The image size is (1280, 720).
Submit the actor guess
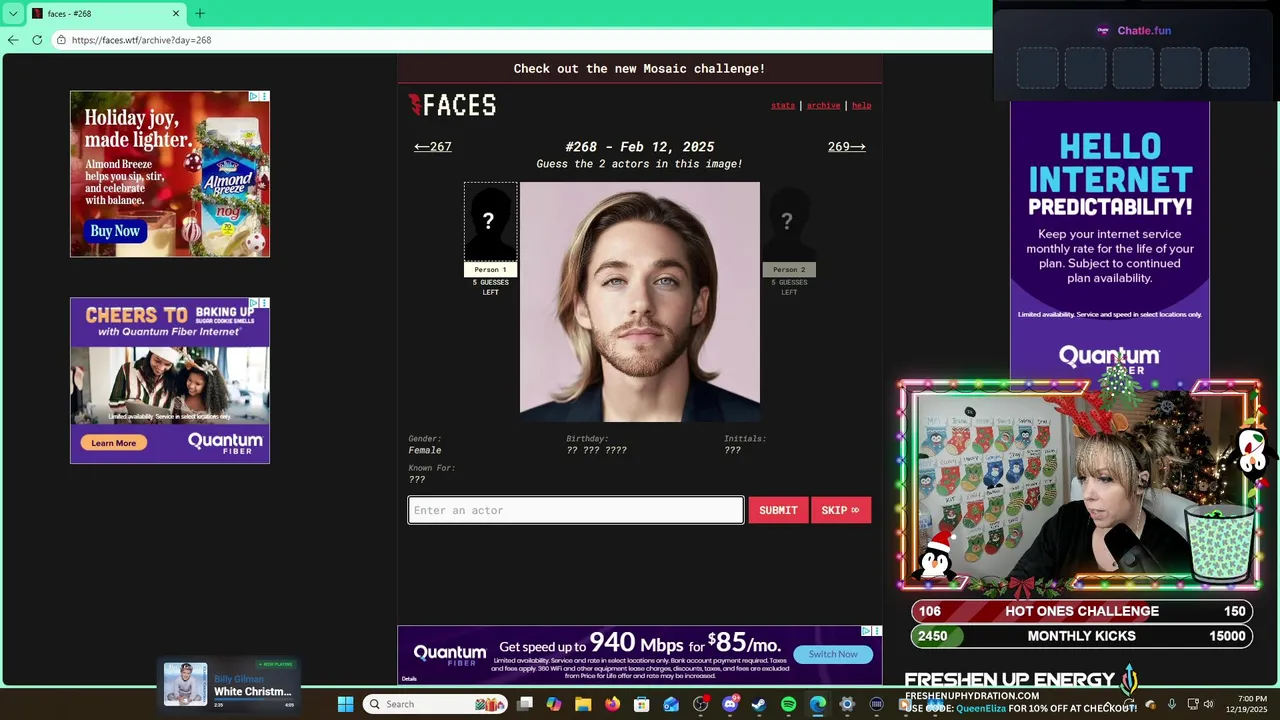point(778,510)
